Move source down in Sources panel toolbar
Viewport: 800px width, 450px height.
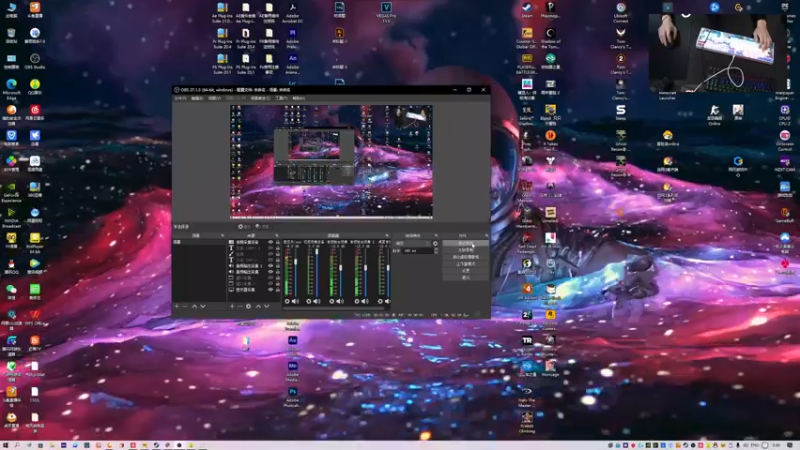tap(266, 306)
